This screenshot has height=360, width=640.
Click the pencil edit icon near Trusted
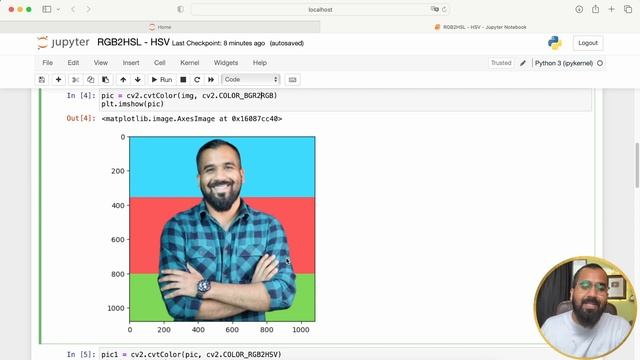[523, 63]
